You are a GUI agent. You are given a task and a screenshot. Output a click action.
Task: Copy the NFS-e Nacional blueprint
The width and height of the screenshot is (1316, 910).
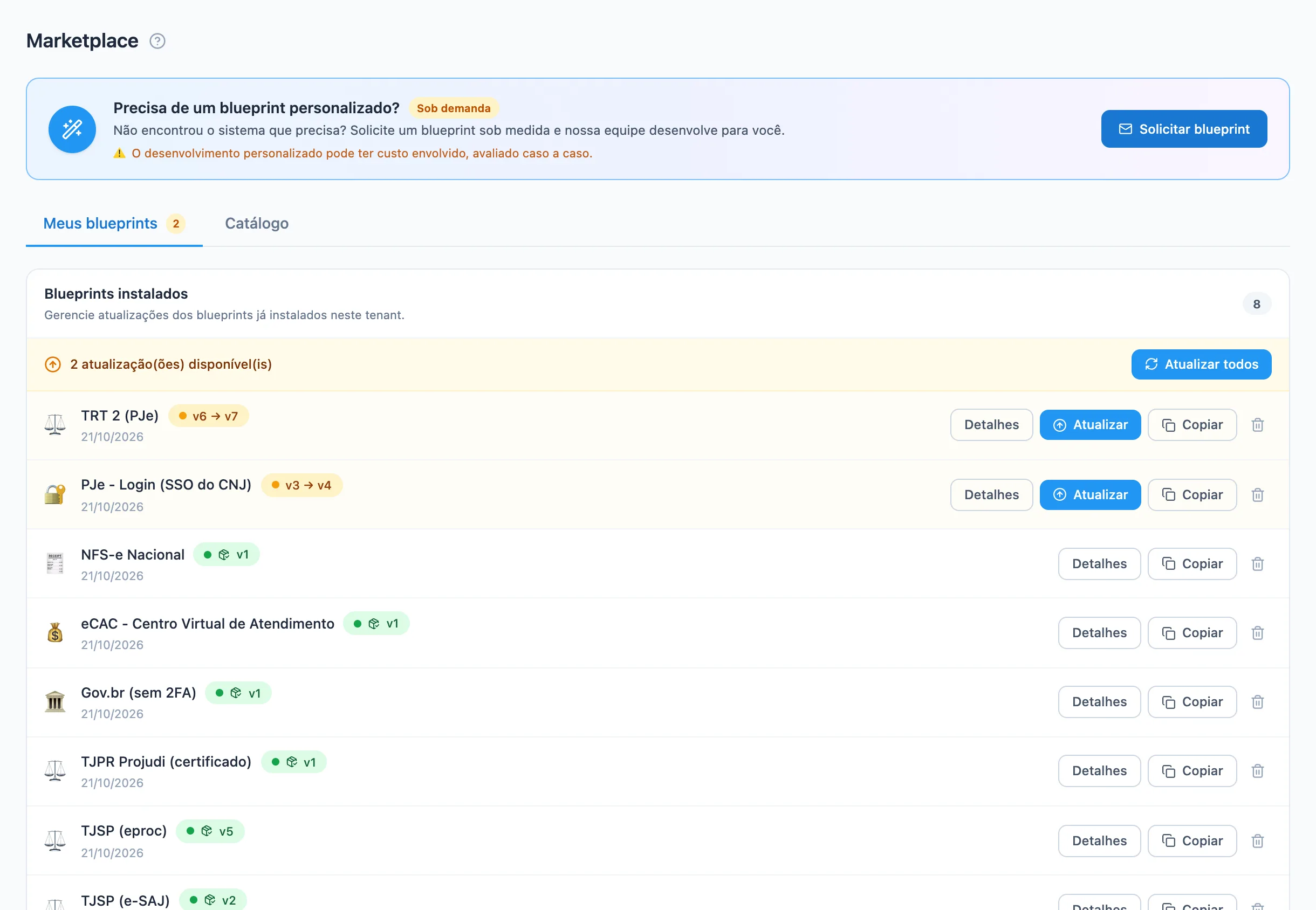coord(1191,563)
